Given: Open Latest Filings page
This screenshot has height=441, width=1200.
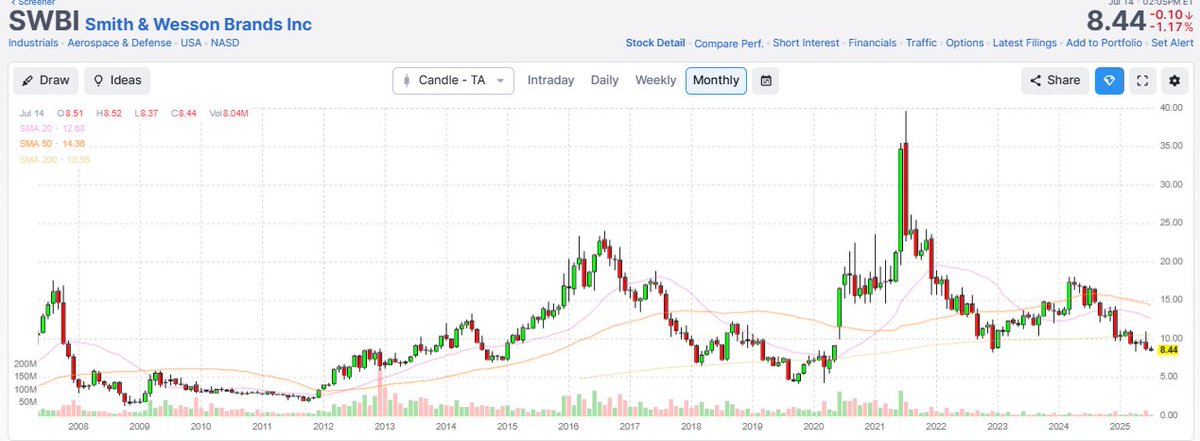Looking at the screenshot, I should pos(1026,43).
